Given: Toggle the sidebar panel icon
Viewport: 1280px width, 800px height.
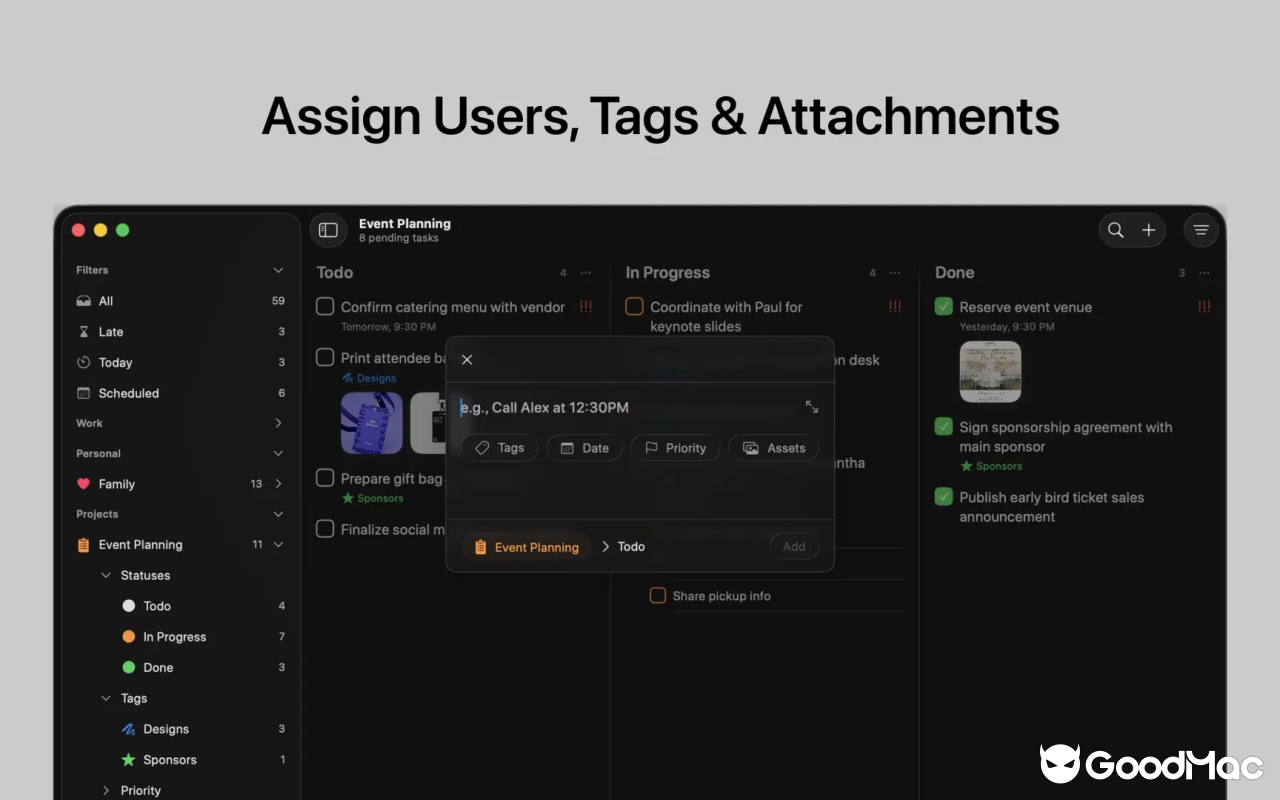Looking at the screenshot, I should [328, 230].
